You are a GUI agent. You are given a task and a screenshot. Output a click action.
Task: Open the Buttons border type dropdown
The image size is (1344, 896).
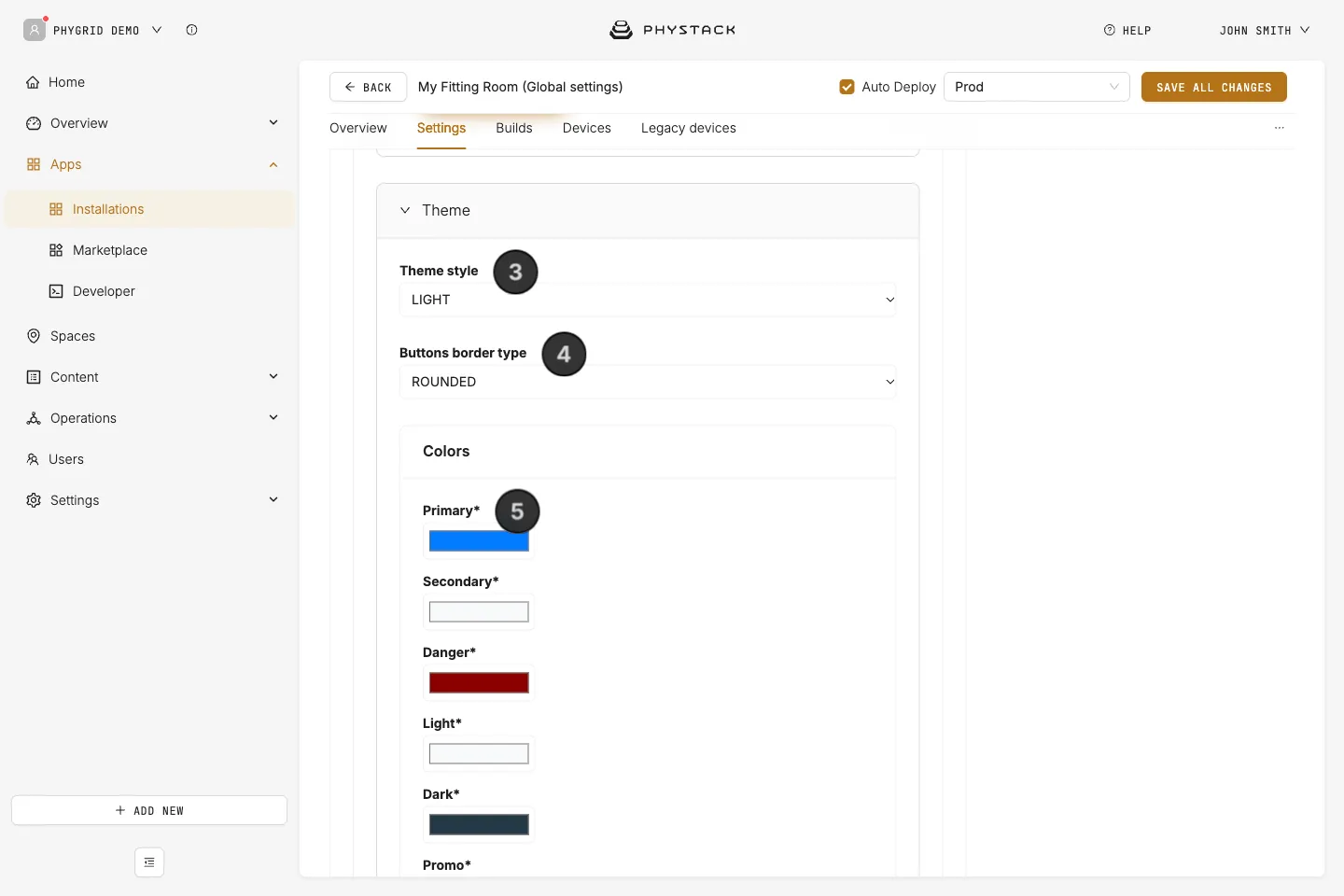click(648, 382)
